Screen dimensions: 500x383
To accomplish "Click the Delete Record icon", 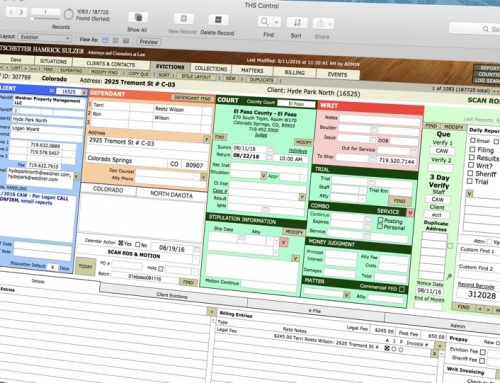I will (x=218, y=20).
